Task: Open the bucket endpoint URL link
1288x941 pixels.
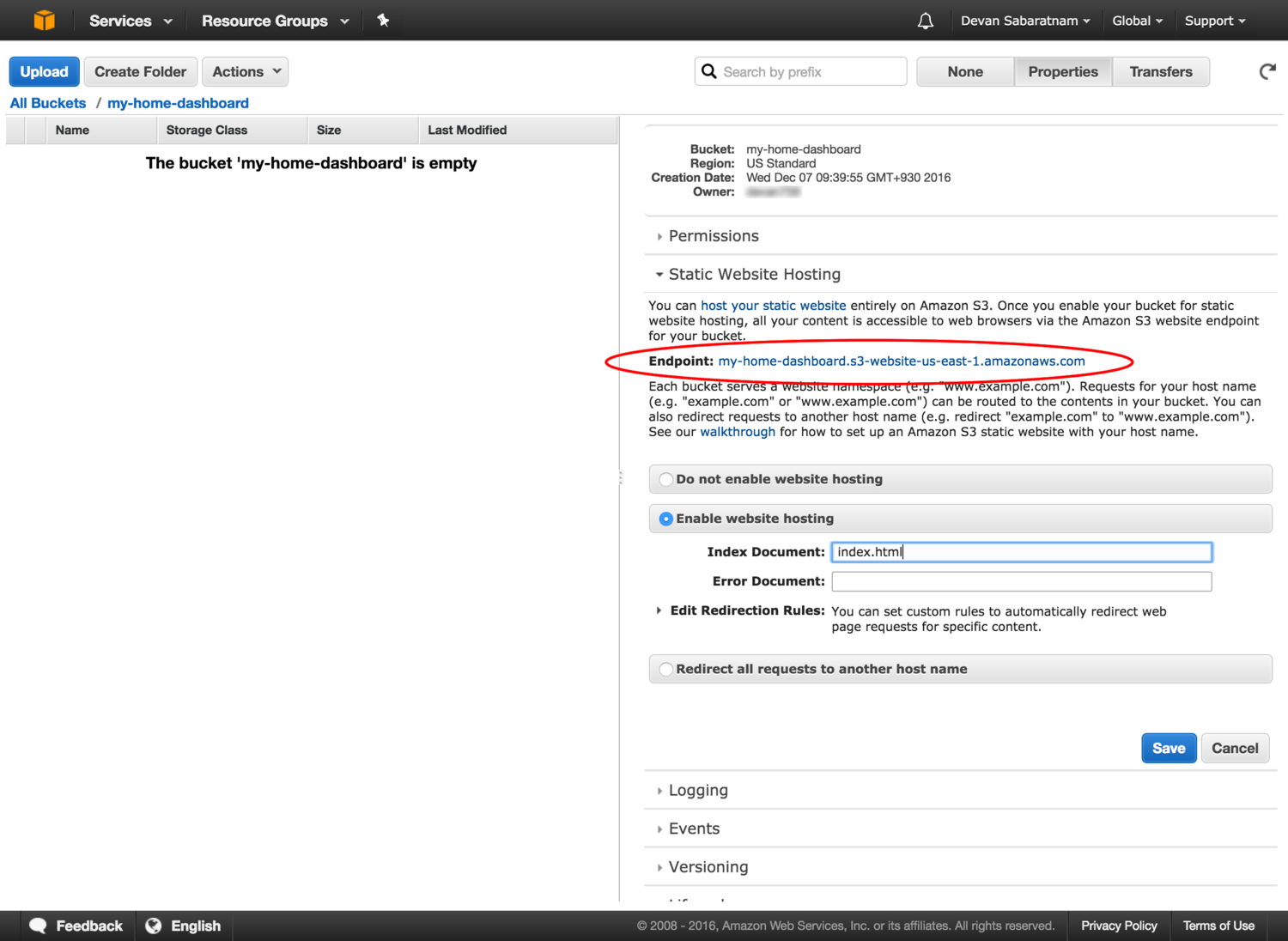Action: 902,361
